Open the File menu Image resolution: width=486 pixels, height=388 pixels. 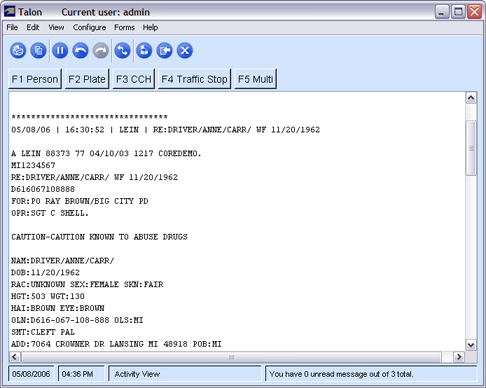pos(12,27)
